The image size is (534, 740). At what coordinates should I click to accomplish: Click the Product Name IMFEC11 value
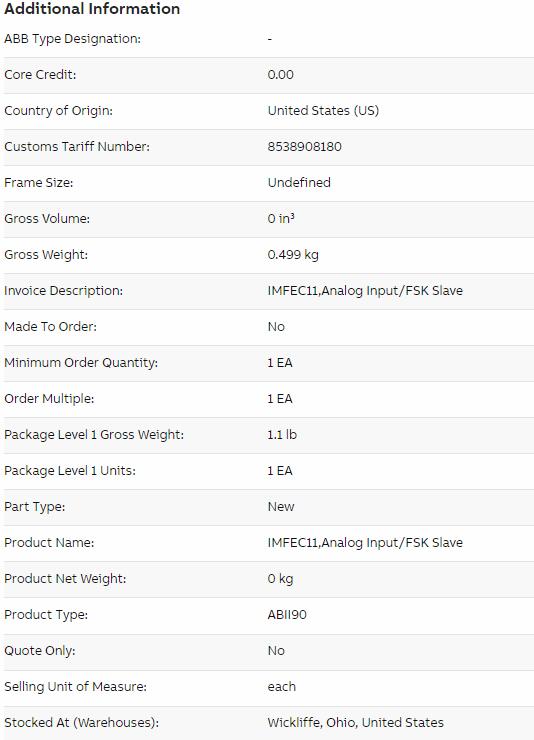pyautogui.click(x=365, y=543)
